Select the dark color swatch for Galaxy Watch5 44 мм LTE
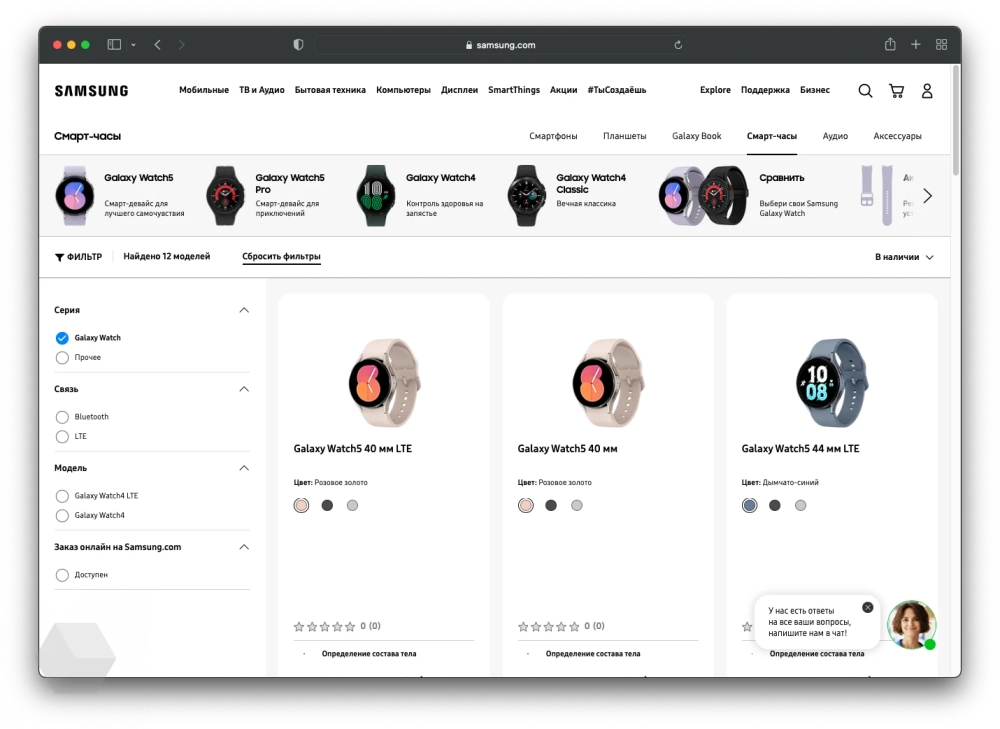The height and width of the screenshot is (729, 1000). (x=775, y=506)
